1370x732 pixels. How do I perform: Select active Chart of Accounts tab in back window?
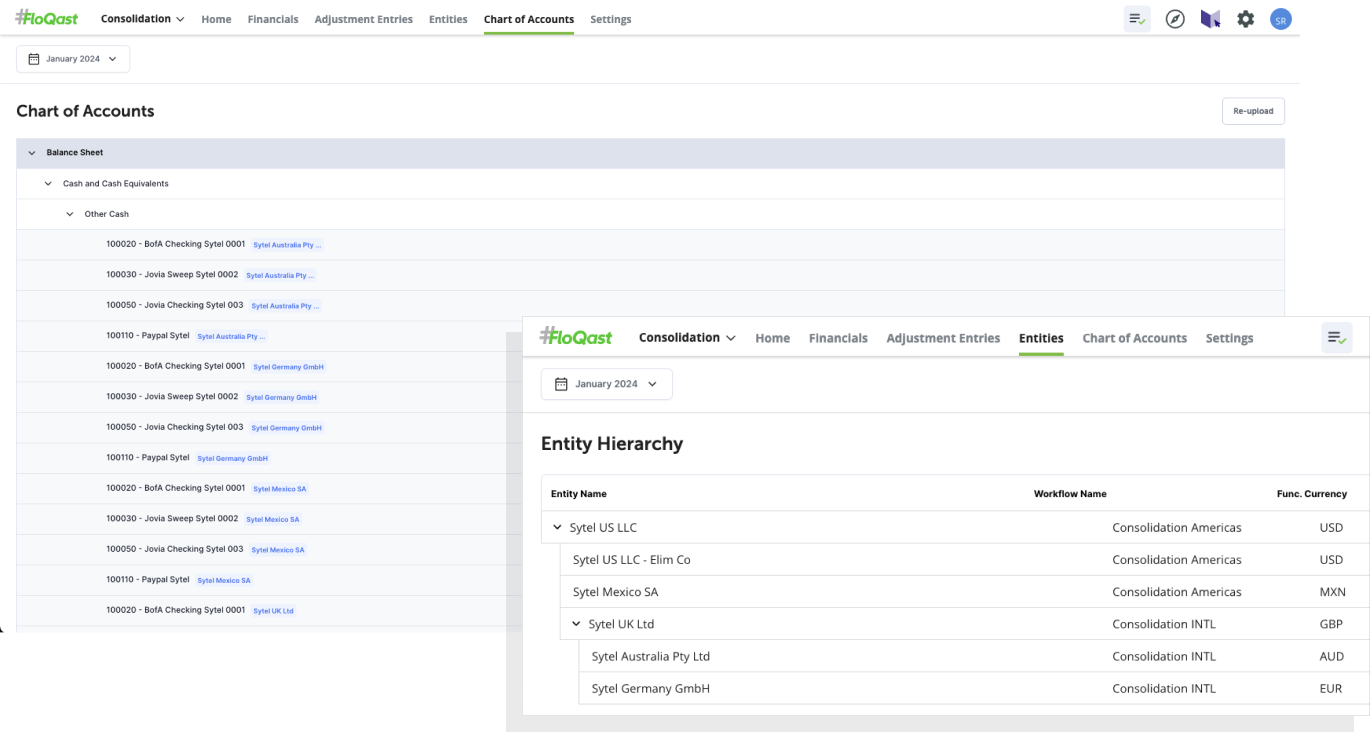coord(529,19)
